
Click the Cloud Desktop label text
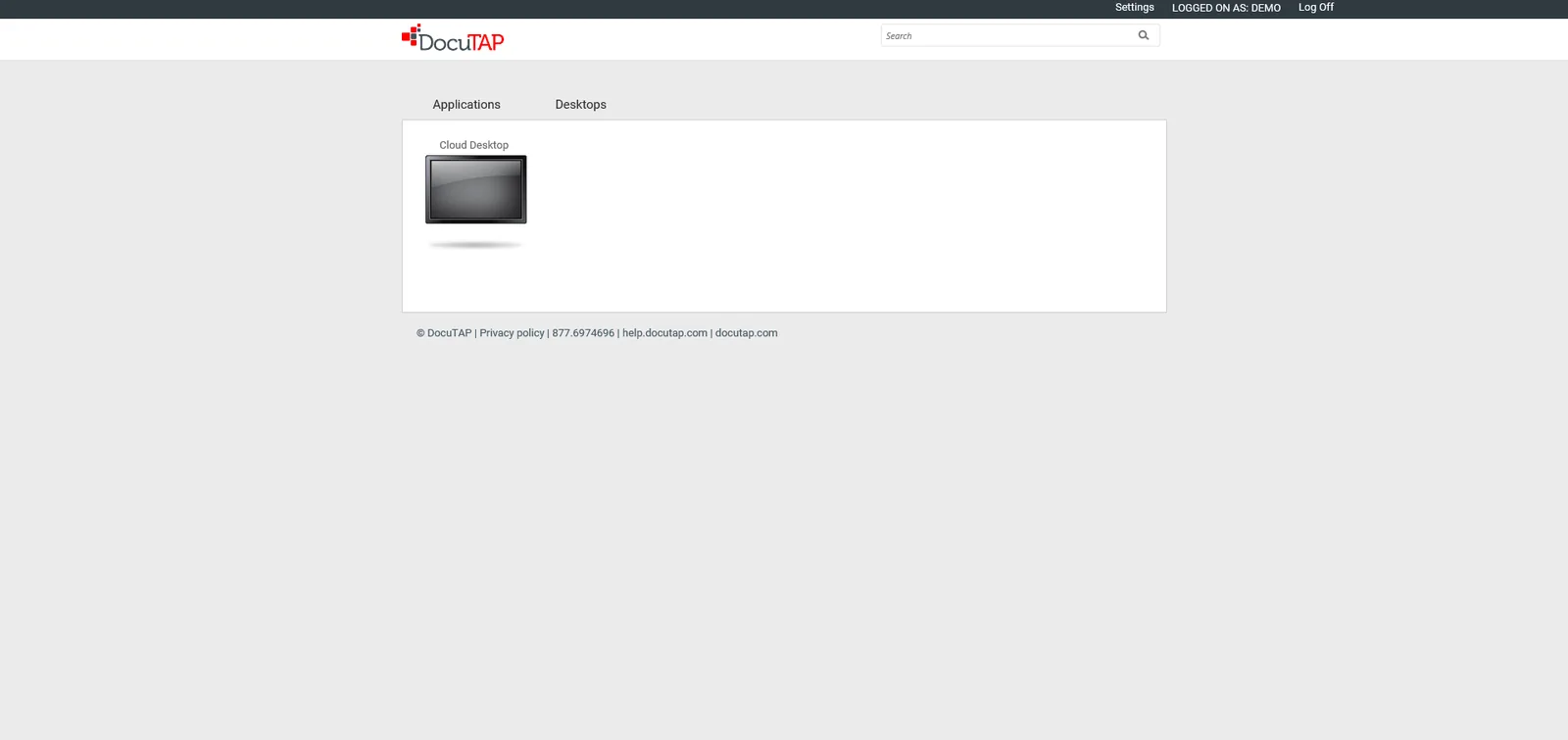tap(474, 145)
